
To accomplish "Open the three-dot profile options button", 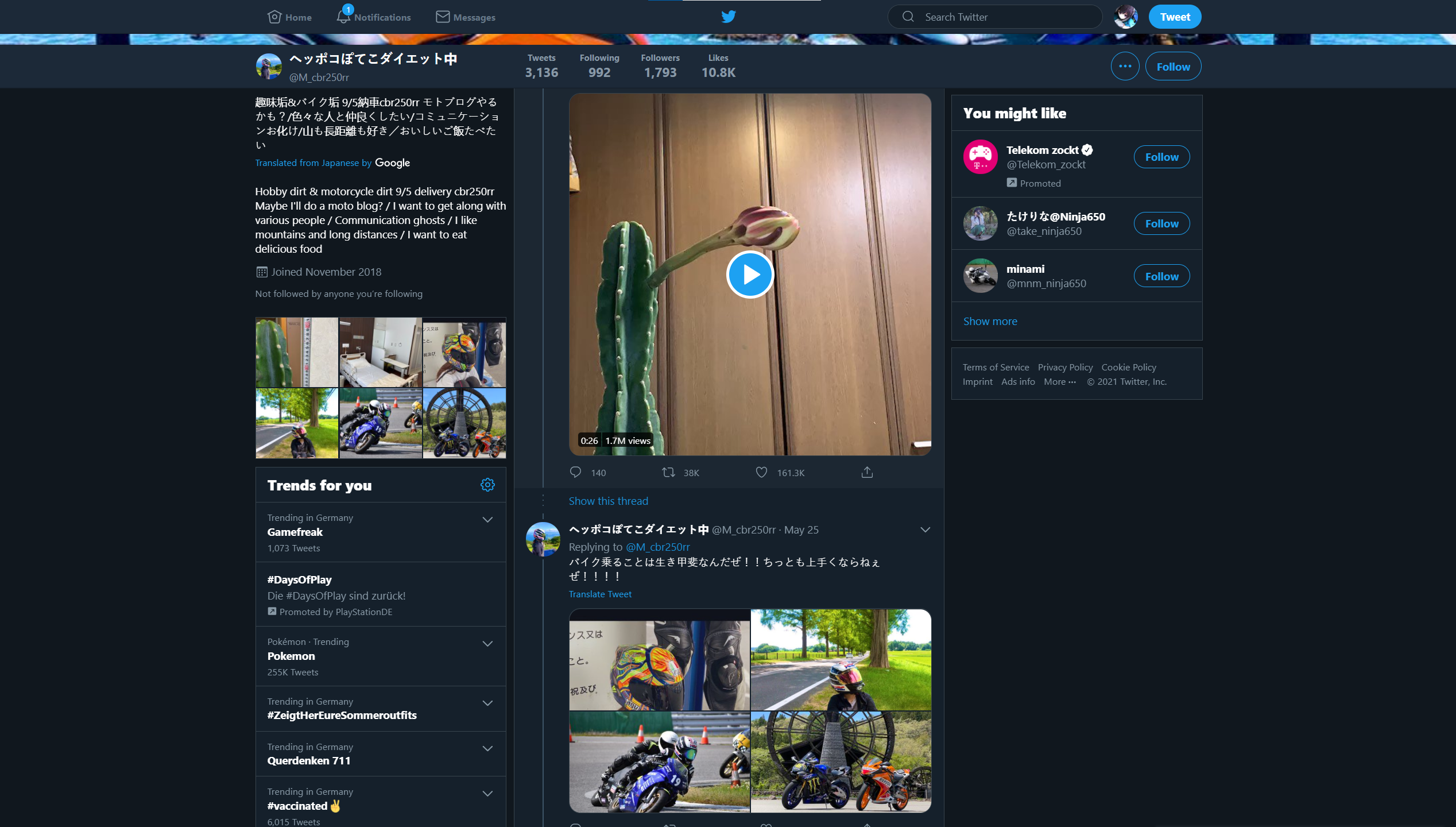I will coord(1125,67).
